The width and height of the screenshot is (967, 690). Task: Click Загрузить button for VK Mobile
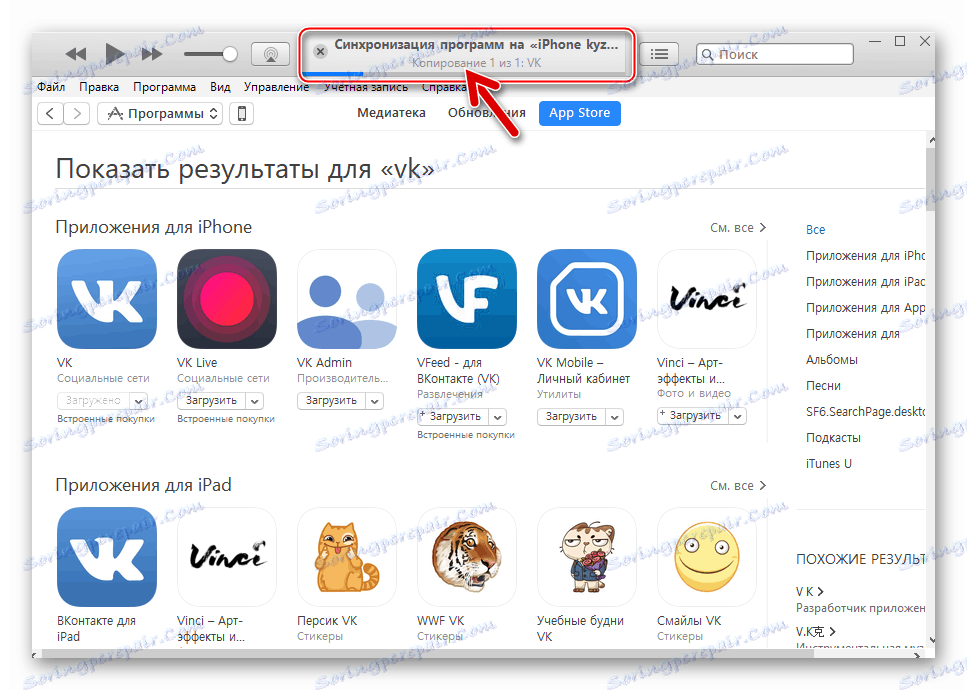[571, 416]
